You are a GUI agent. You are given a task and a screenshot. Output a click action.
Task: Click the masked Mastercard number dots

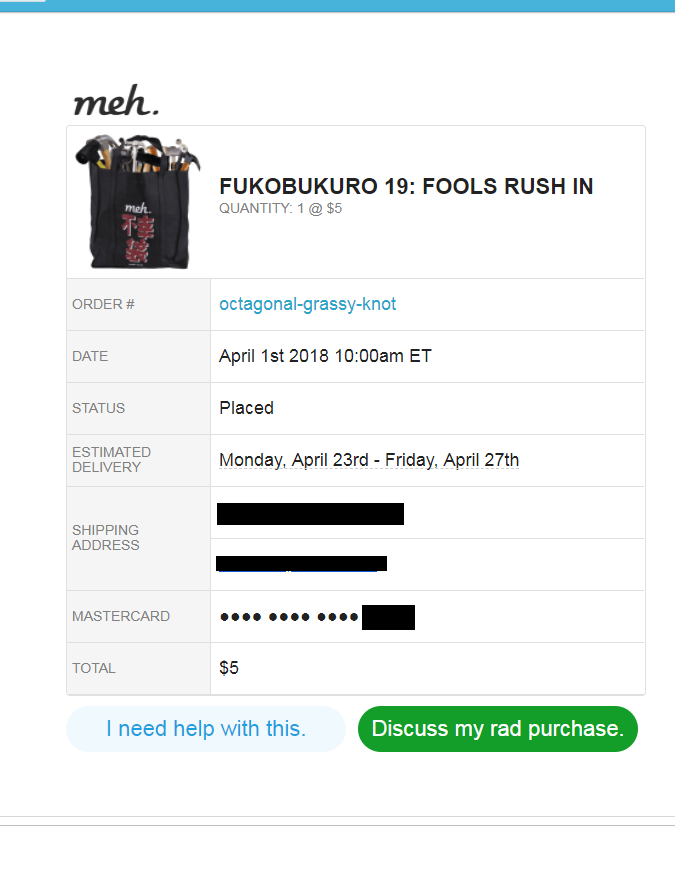coord(289,617)
